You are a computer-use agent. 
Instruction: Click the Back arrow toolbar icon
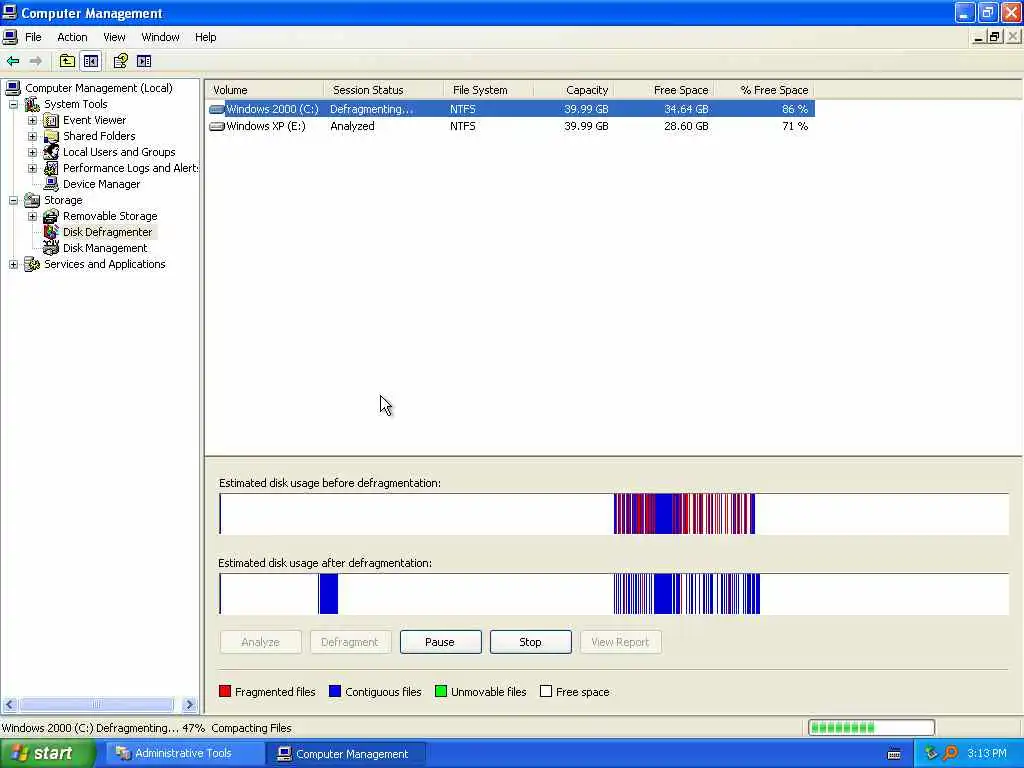pos(13,61)
